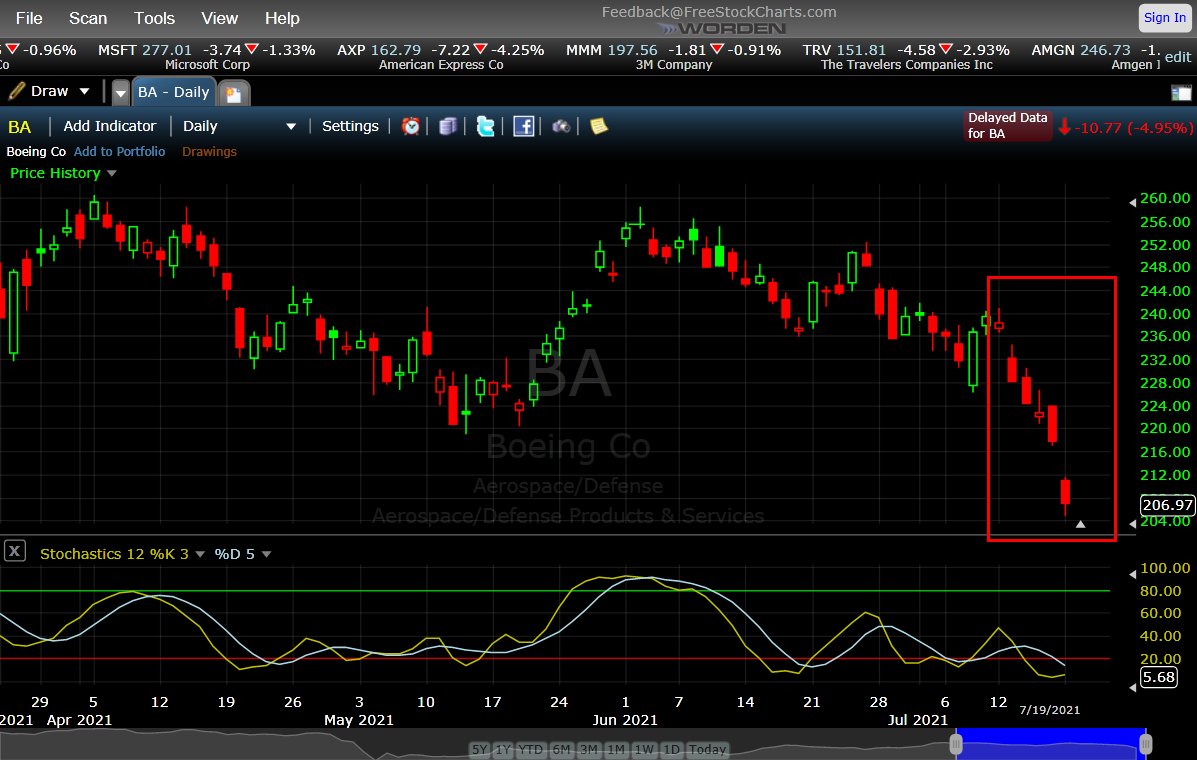Click the Worden logo
The height and width of the screenshot is (760, 1197).
click(721, 28)
